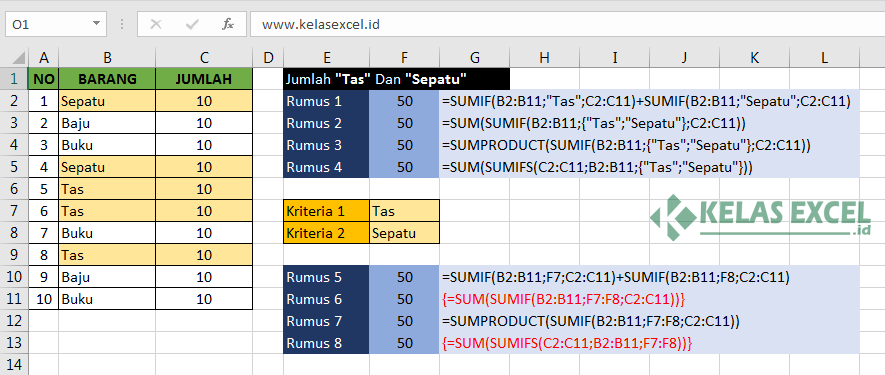Select cell B3 containing Baju

coord(107,123)
